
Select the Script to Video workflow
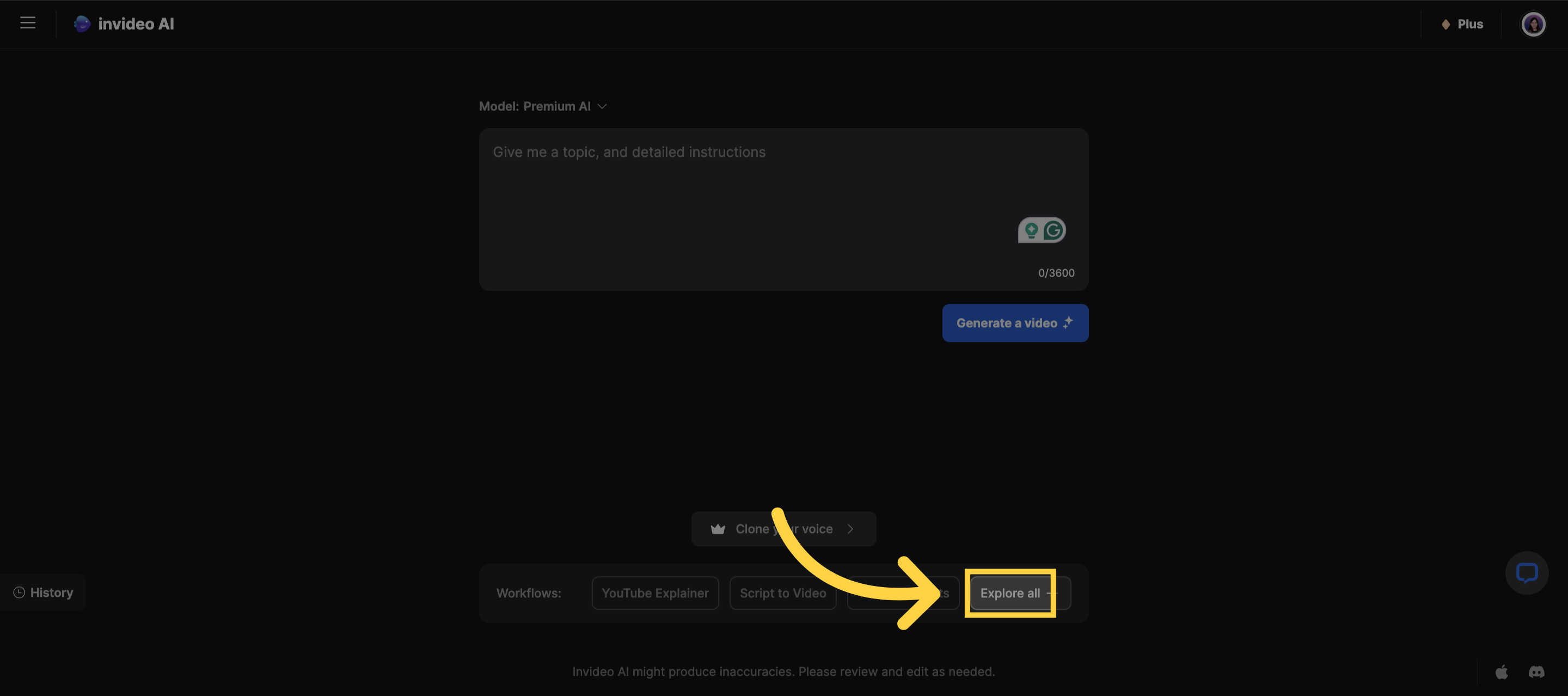[x=782, y=593]
